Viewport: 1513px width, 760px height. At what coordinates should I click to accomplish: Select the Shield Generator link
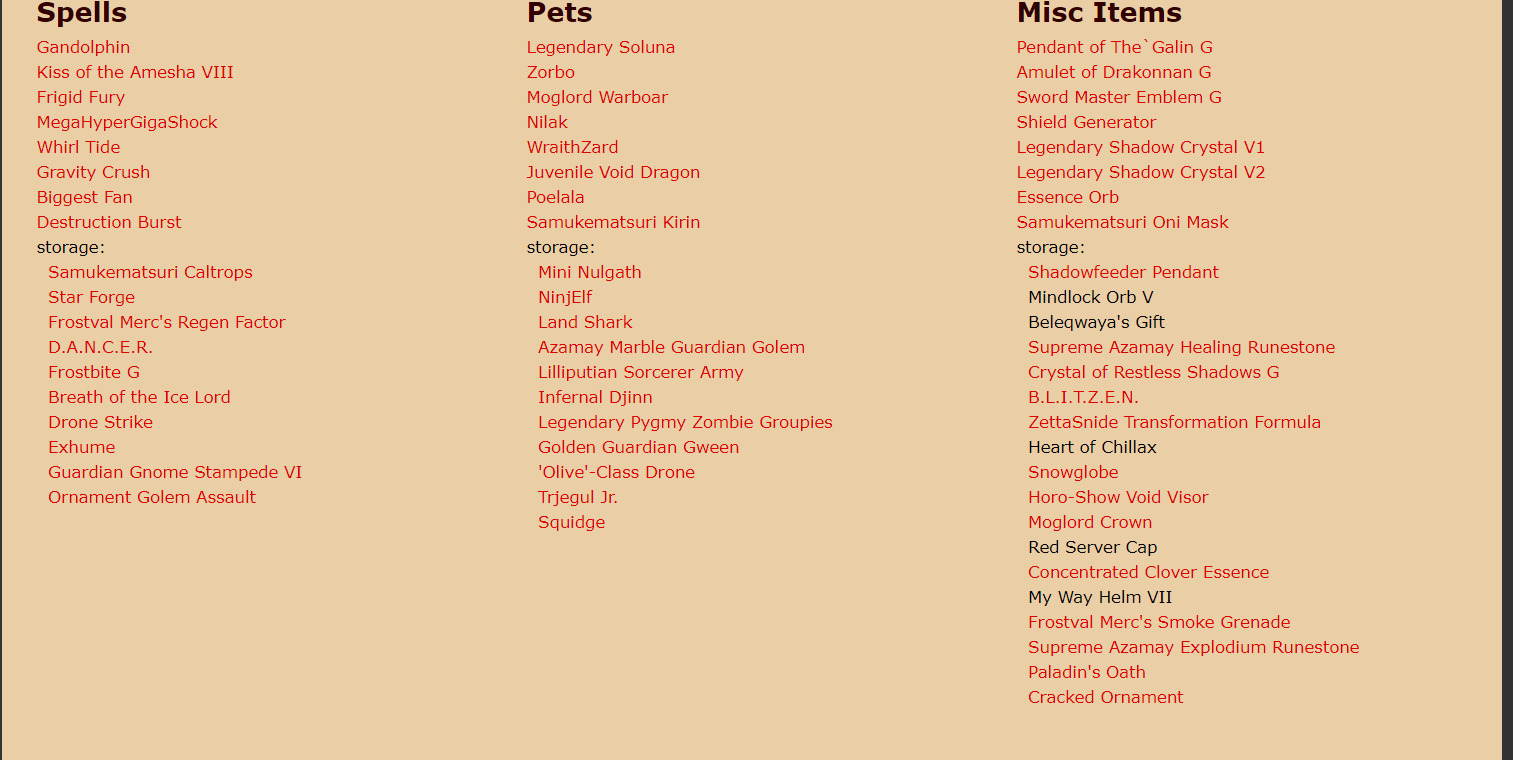pyautogui.click(x=1086, y=122)
